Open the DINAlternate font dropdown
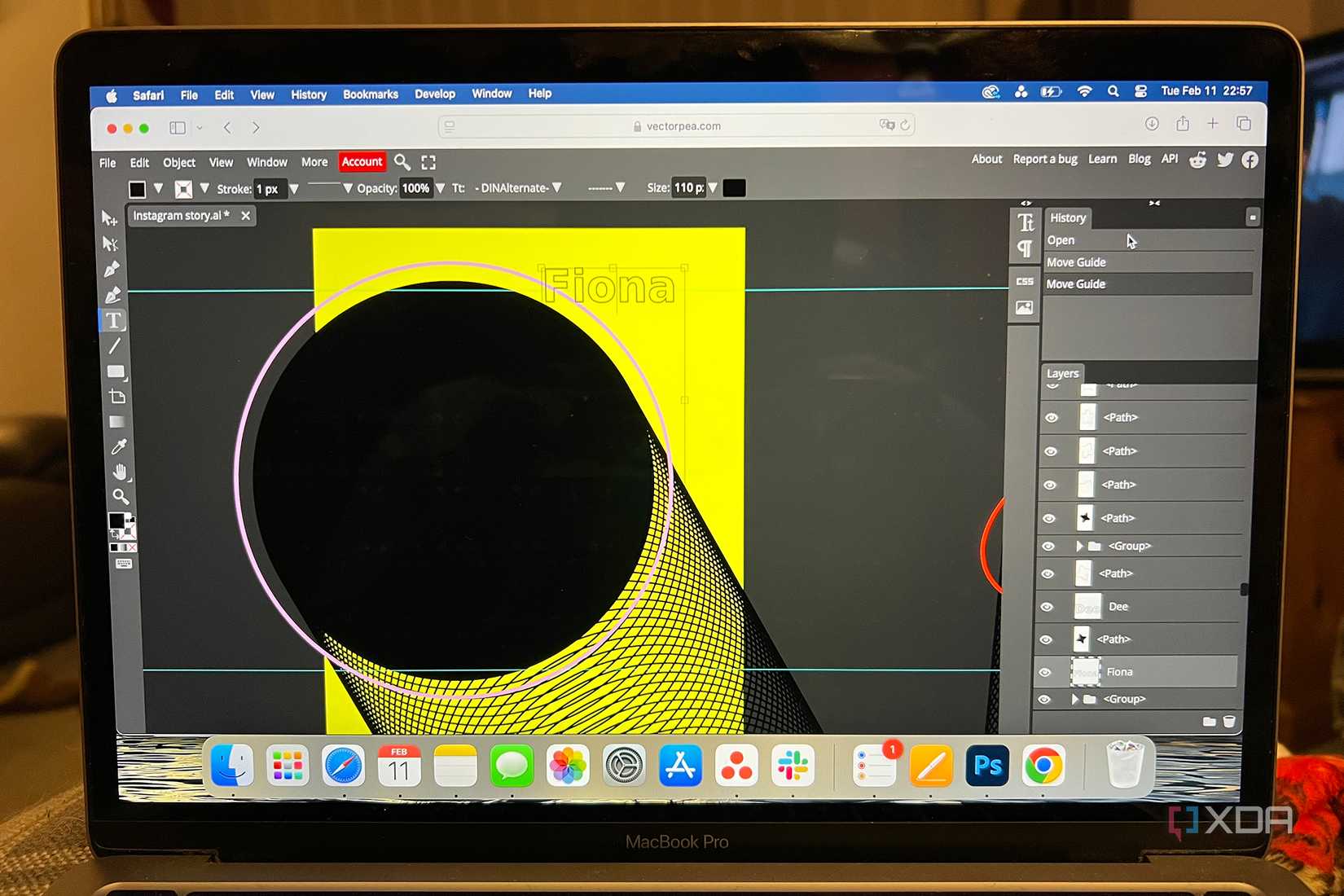The height and width of the screenshot is (896, 1344). coord(558,187)
